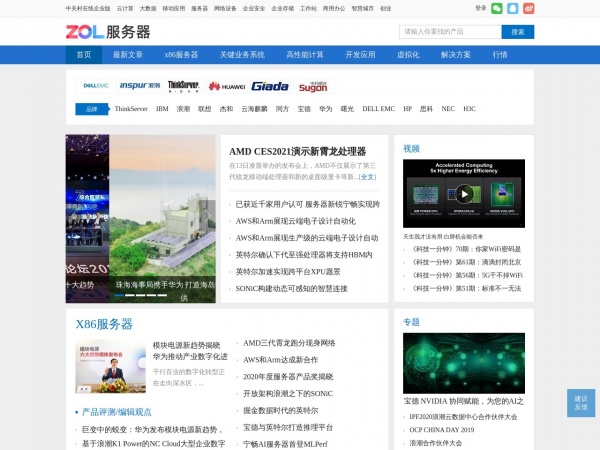This screenshot has width=600, height=450.
Task: Open the 最新文章 navigation tab
Action: click(x=128, y=55)
